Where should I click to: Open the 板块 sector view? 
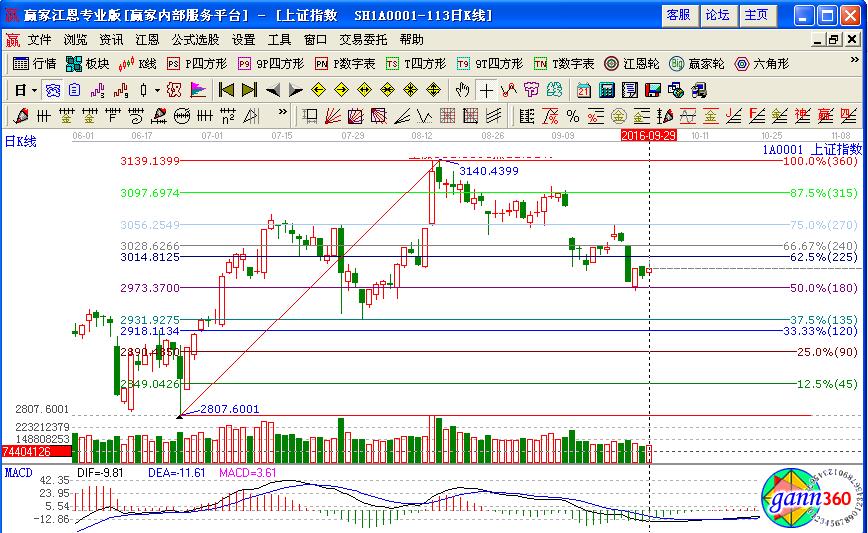(x=87, y=64)
